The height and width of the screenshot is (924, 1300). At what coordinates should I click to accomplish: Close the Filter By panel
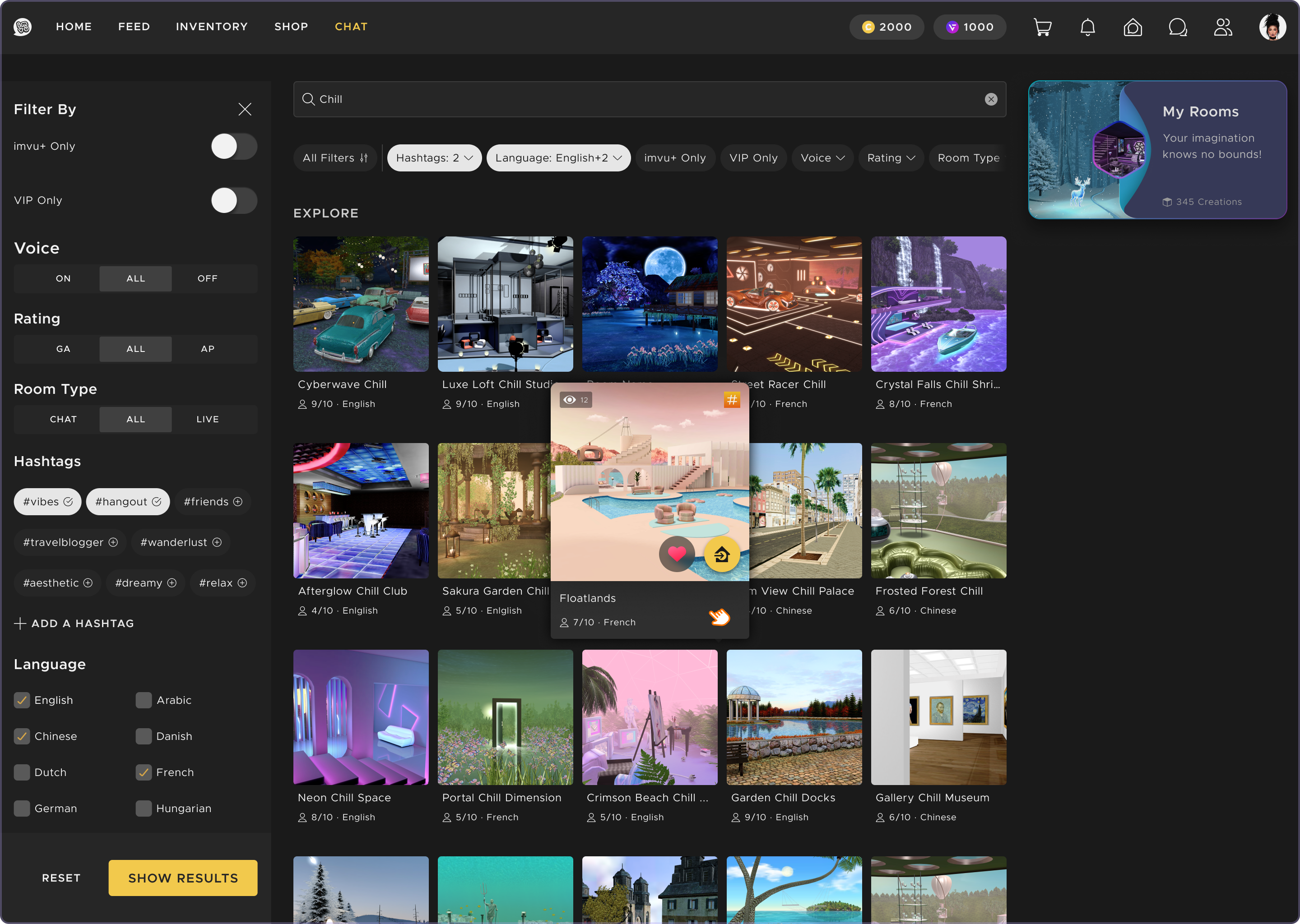tap(245, 109)
